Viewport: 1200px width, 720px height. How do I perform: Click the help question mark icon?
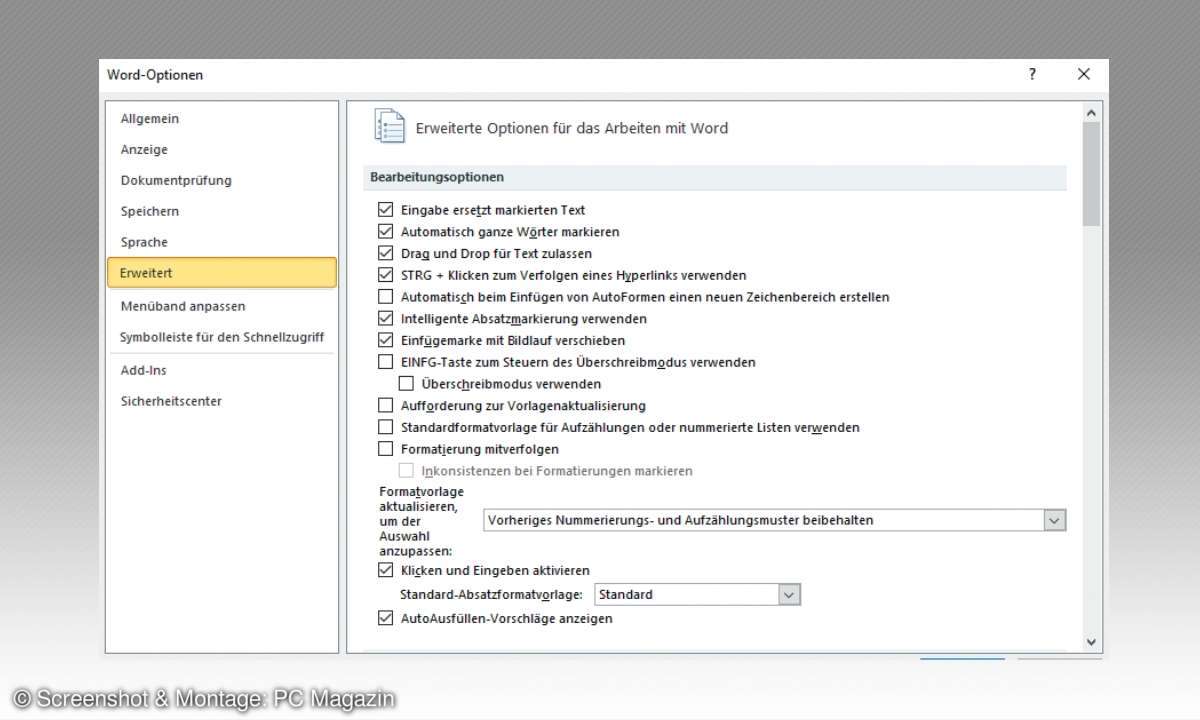[1032, 75]
